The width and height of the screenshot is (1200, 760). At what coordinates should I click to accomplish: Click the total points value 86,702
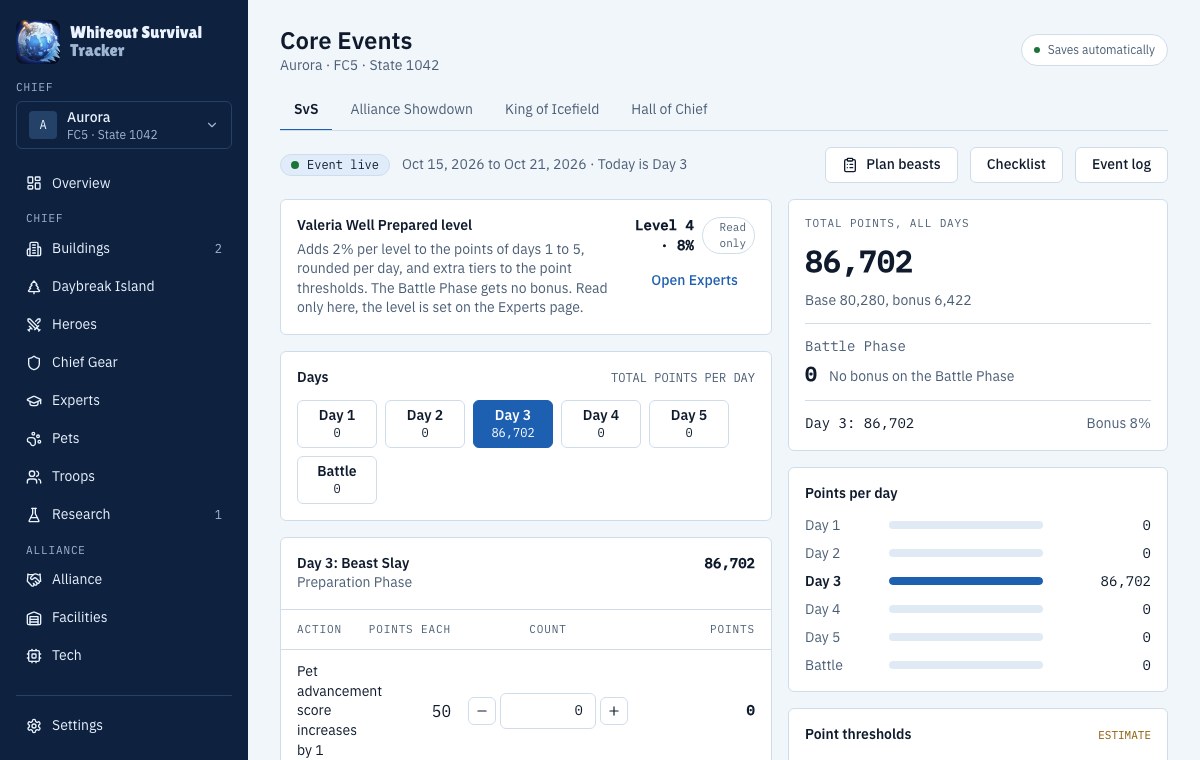(859, 262)
